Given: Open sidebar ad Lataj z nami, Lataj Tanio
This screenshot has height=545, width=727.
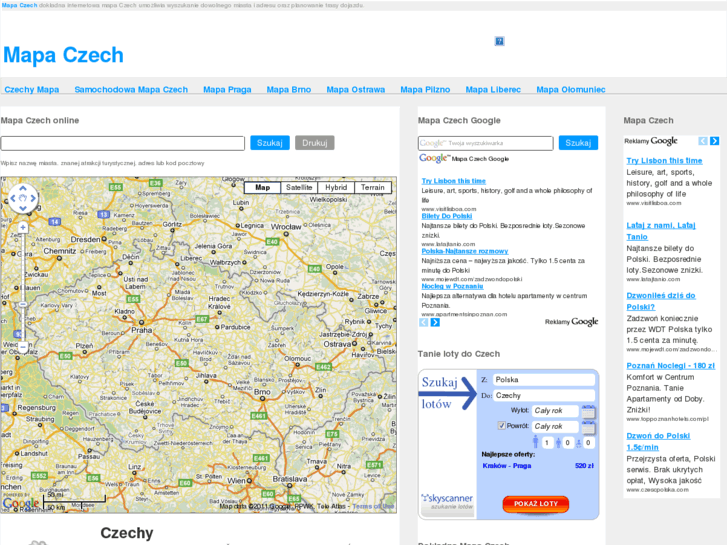Looking at the screenshot, I should pyautogui.click(x=661, y=231).
